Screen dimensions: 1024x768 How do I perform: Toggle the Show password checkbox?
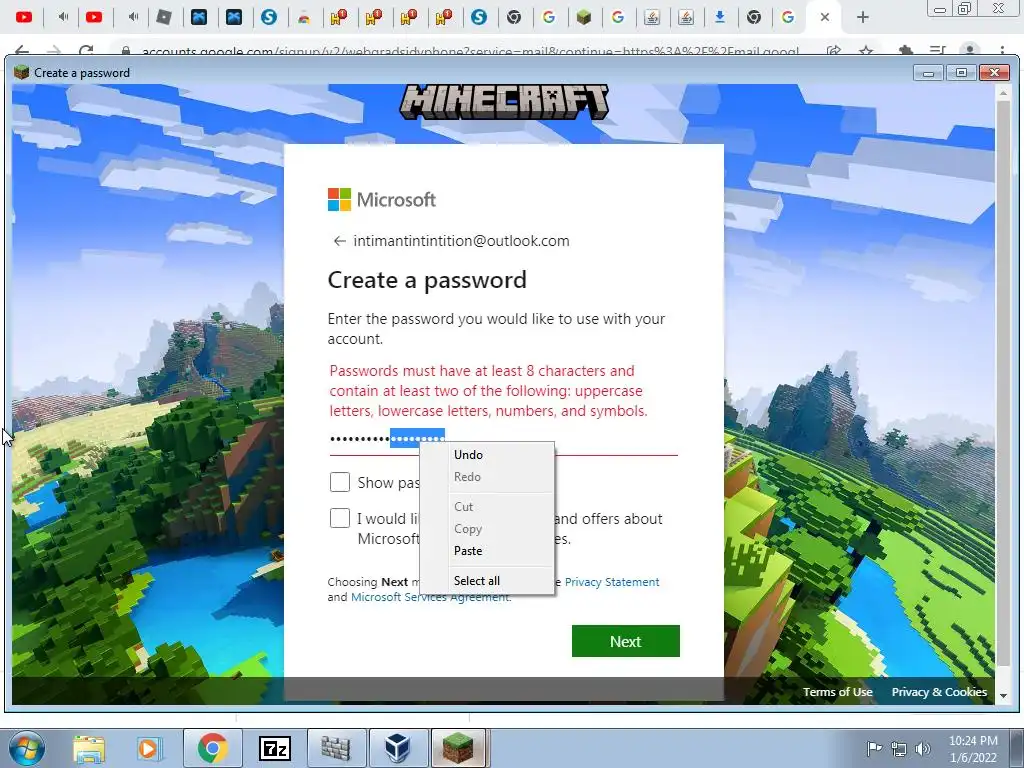pyautogui.click(x=340, y=483)
